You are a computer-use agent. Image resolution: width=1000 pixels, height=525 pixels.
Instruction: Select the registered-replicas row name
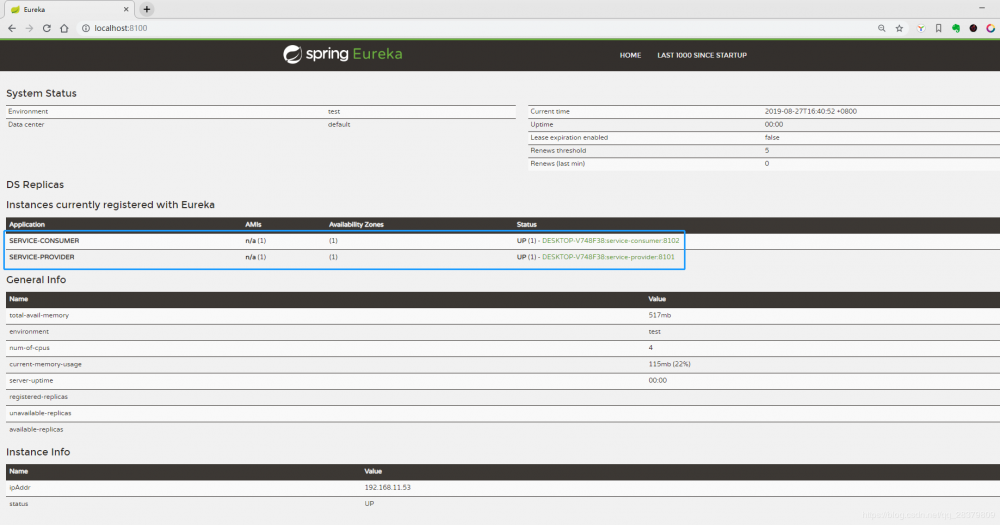[x=38, y=397]
